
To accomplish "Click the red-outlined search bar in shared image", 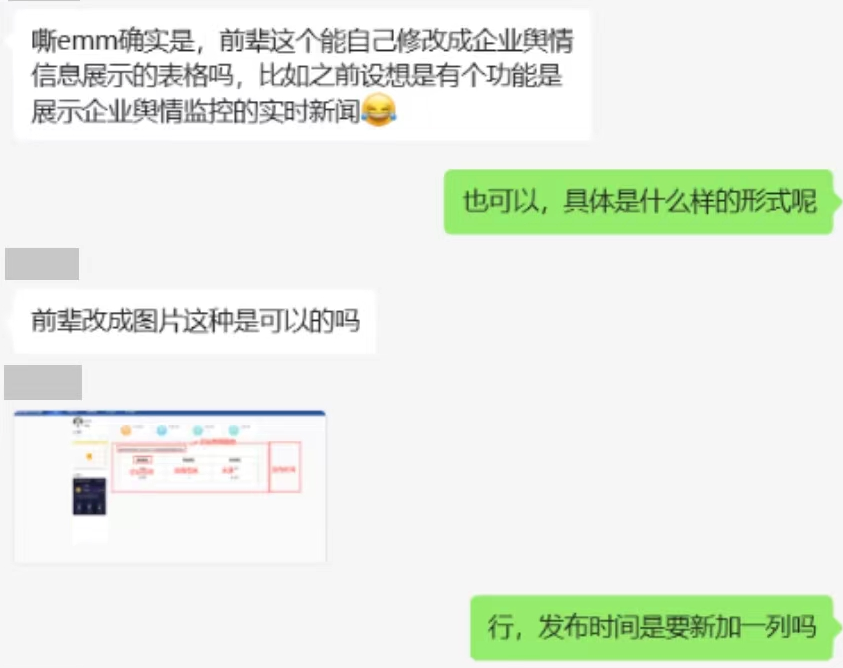I will click(152, 448).
